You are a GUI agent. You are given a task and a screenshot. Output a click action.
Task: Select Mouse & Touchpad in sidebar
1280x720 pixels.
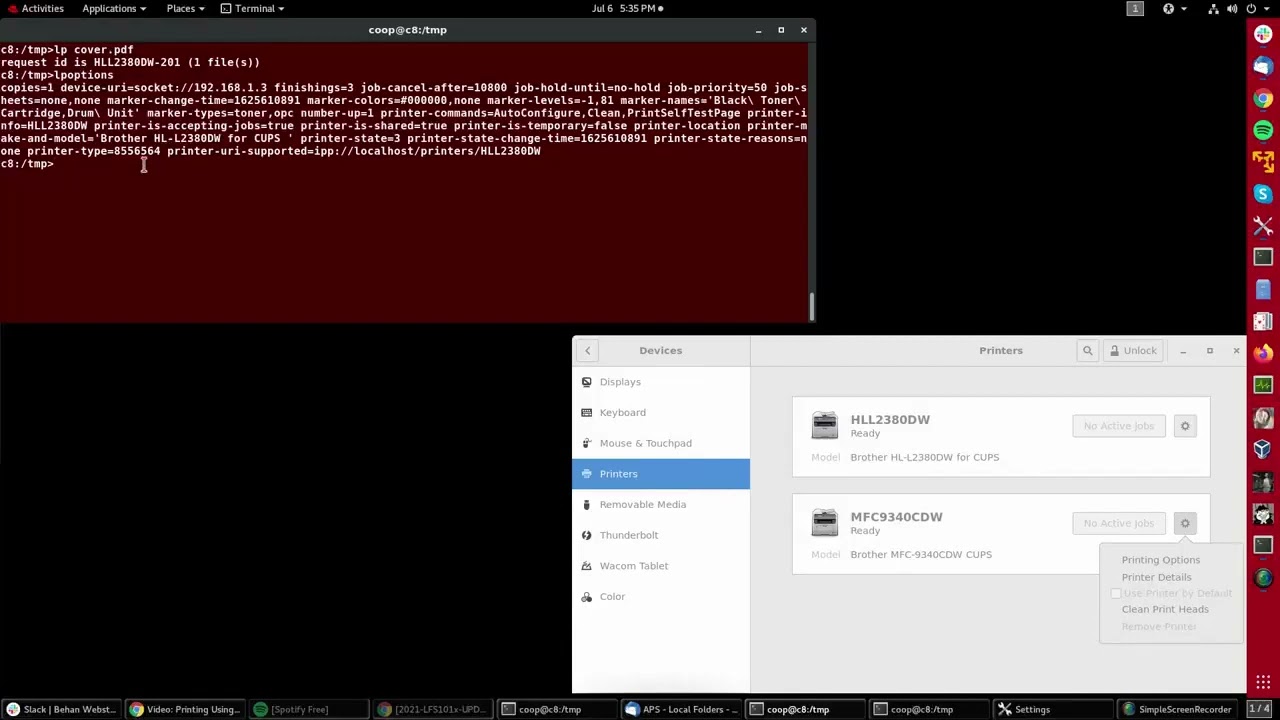(x=661, y=443)
